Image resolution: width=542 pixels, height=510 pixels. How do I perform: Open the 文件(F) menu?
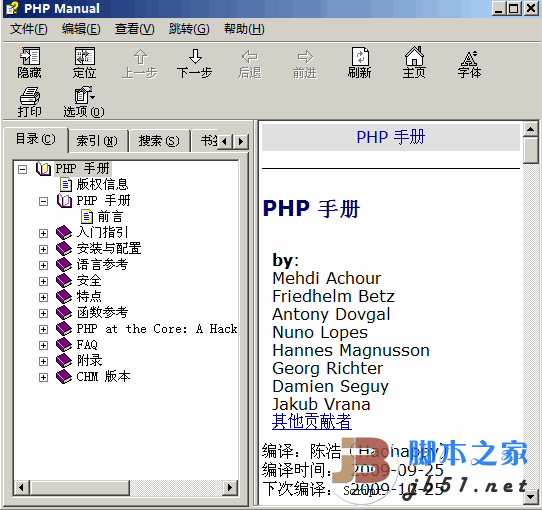(x=29, y=29)
